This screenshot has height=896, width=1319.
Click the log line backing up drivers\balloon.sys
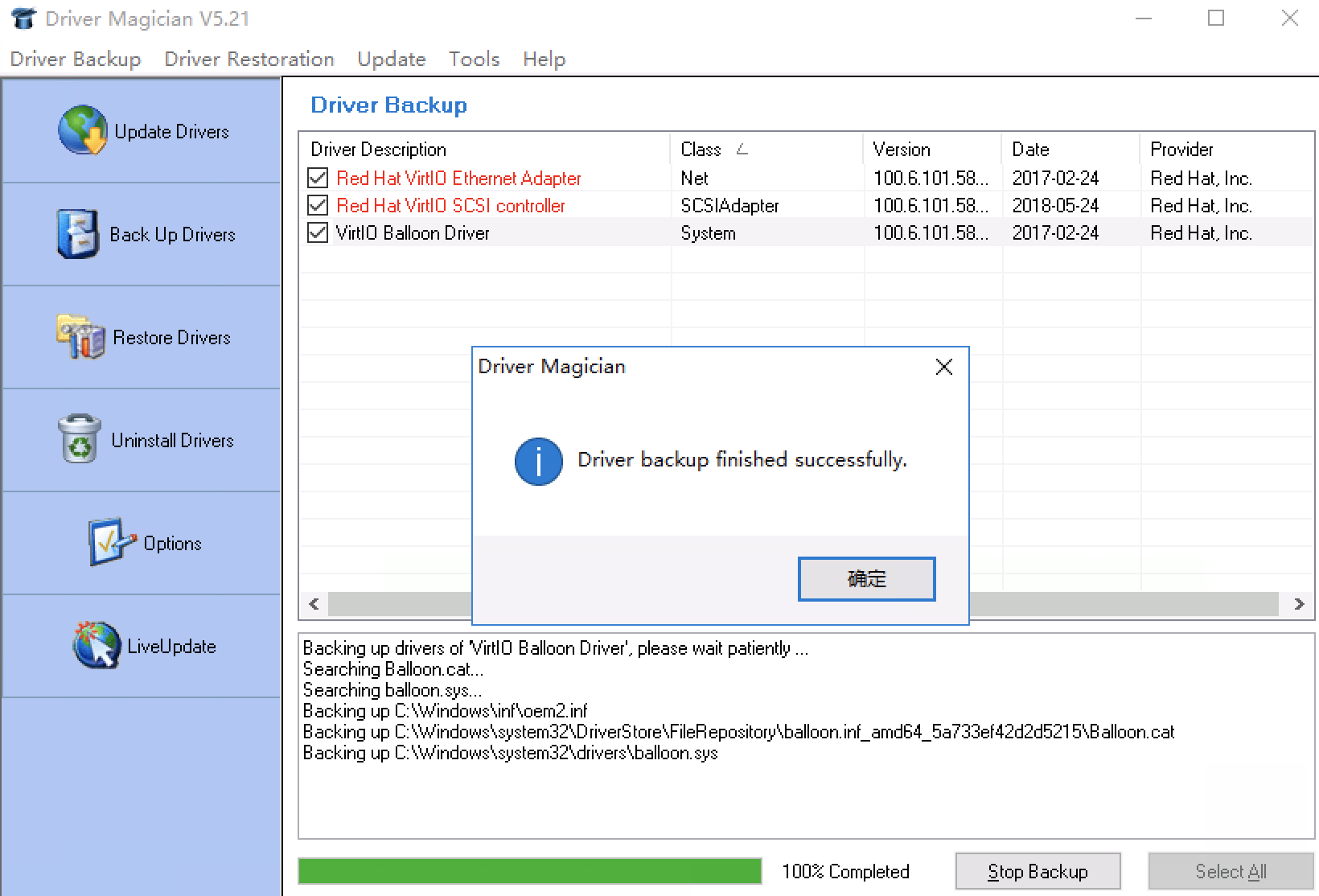510,753
